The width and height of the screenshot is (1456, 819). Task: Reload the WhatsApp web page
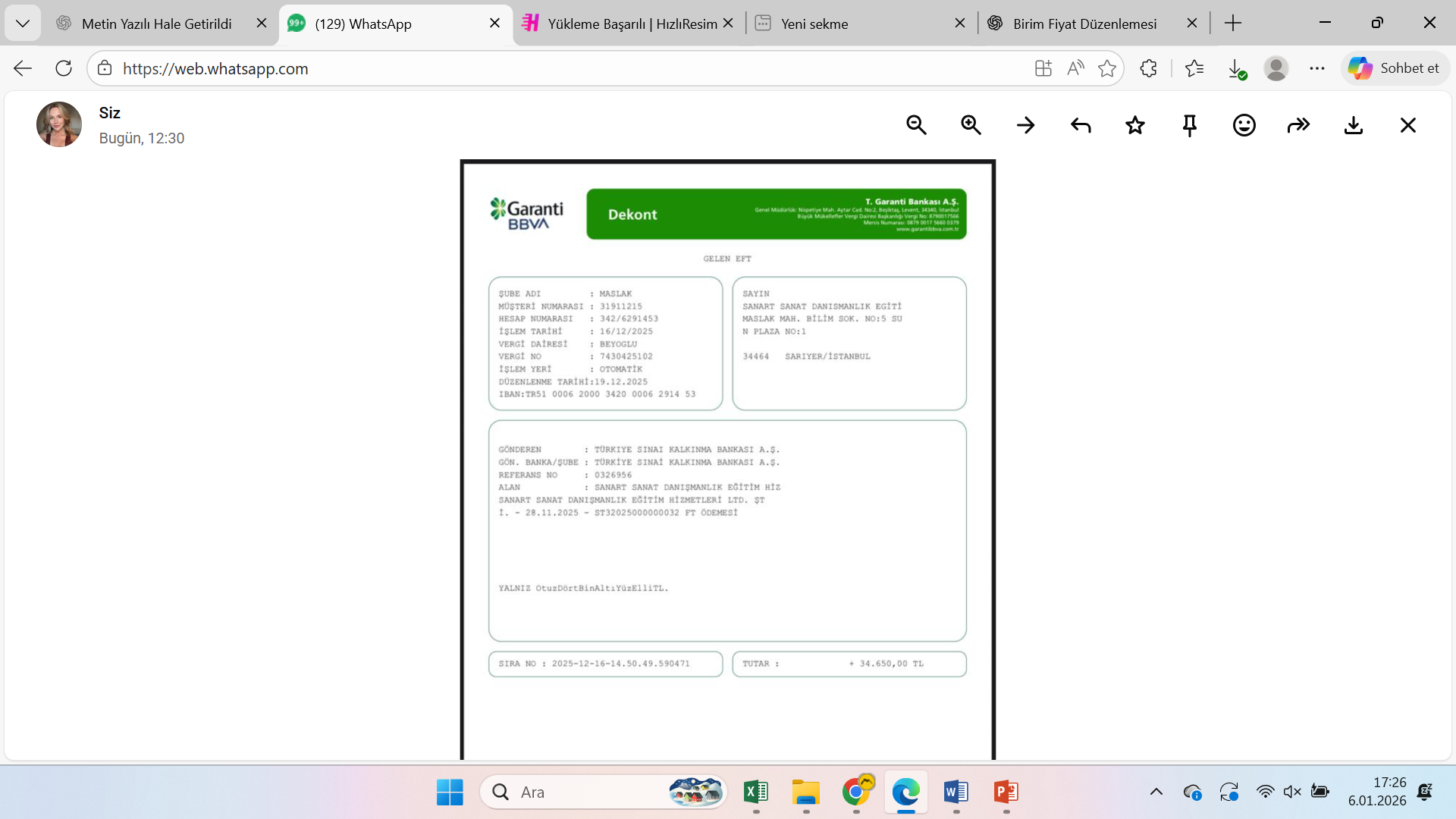coord(64,68)
